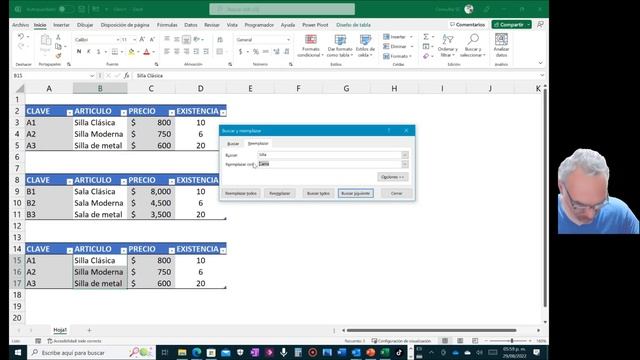Image resolution: width=640 pixels, height=360 pixels.
Task: Click Analizar datos button
Action: coord(501,46)
